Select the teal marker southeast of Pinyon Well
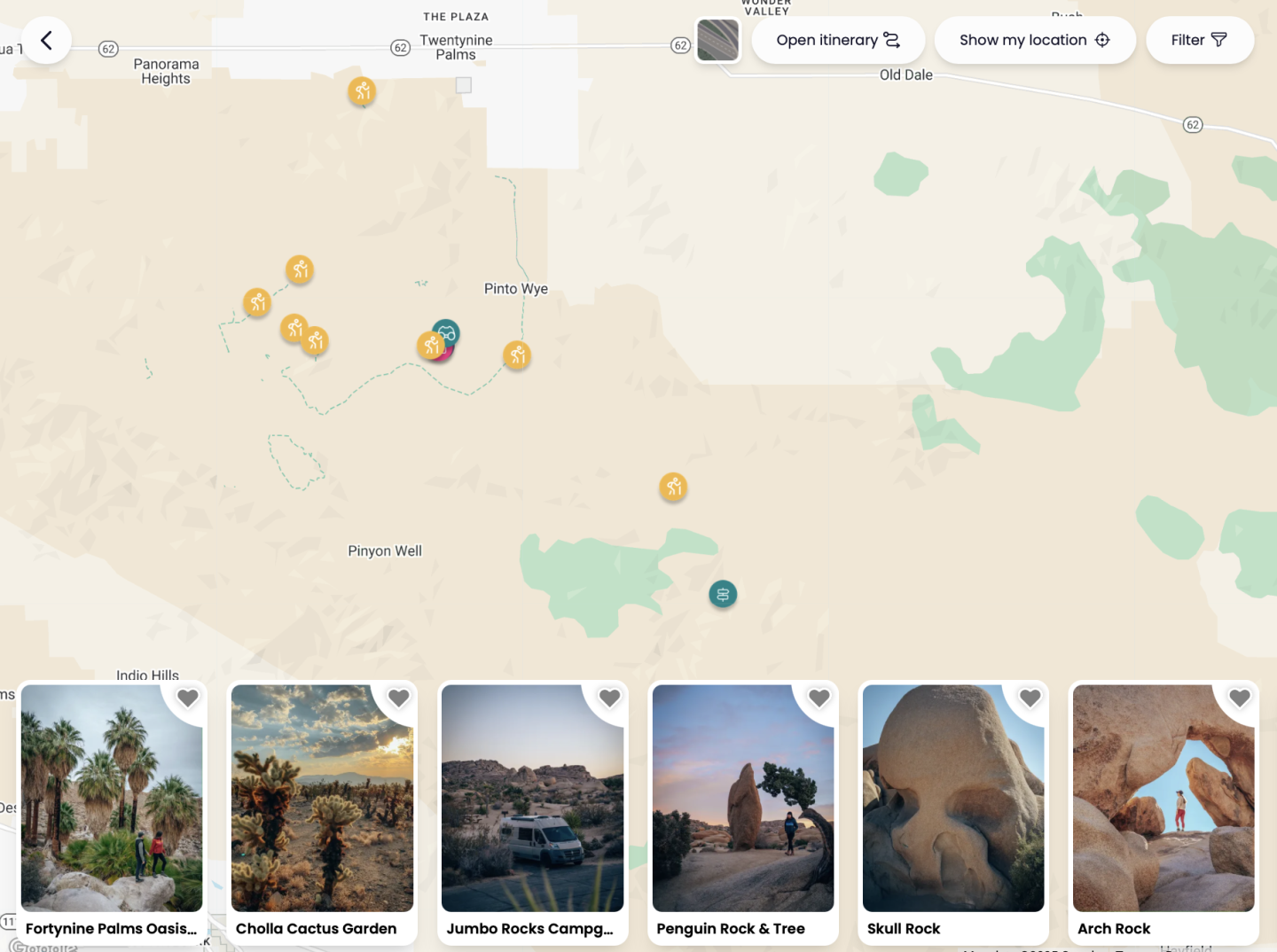The width and height of the screenshot is (1277, 952). click(x=723, y=594)
